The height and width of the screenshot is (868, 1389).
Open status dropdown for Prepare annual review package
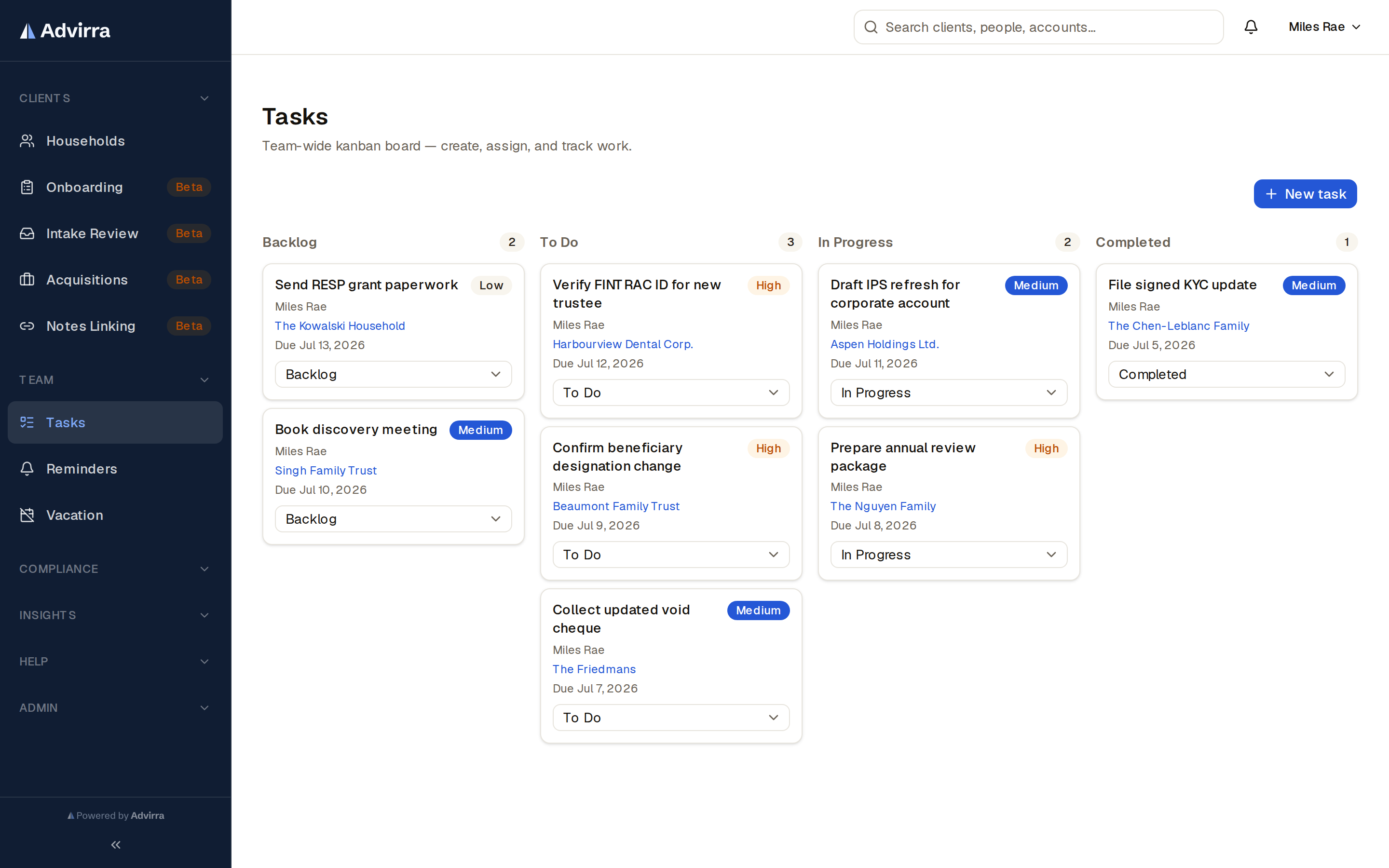(x=949, y=555)
